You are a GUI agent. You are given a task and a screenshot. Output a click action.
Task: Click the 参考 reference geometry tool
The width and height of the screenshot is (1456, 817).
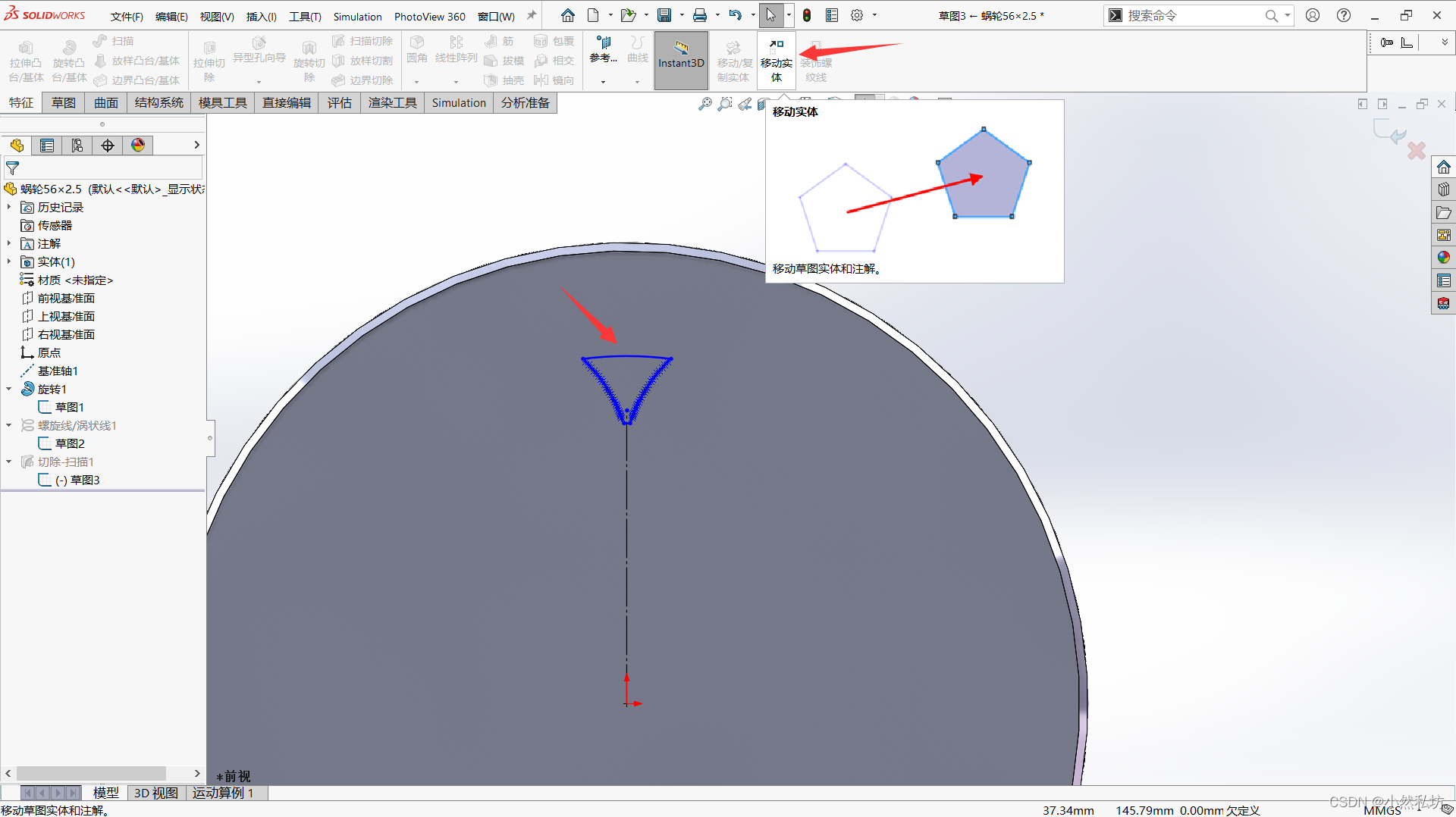tap(604, 50)
